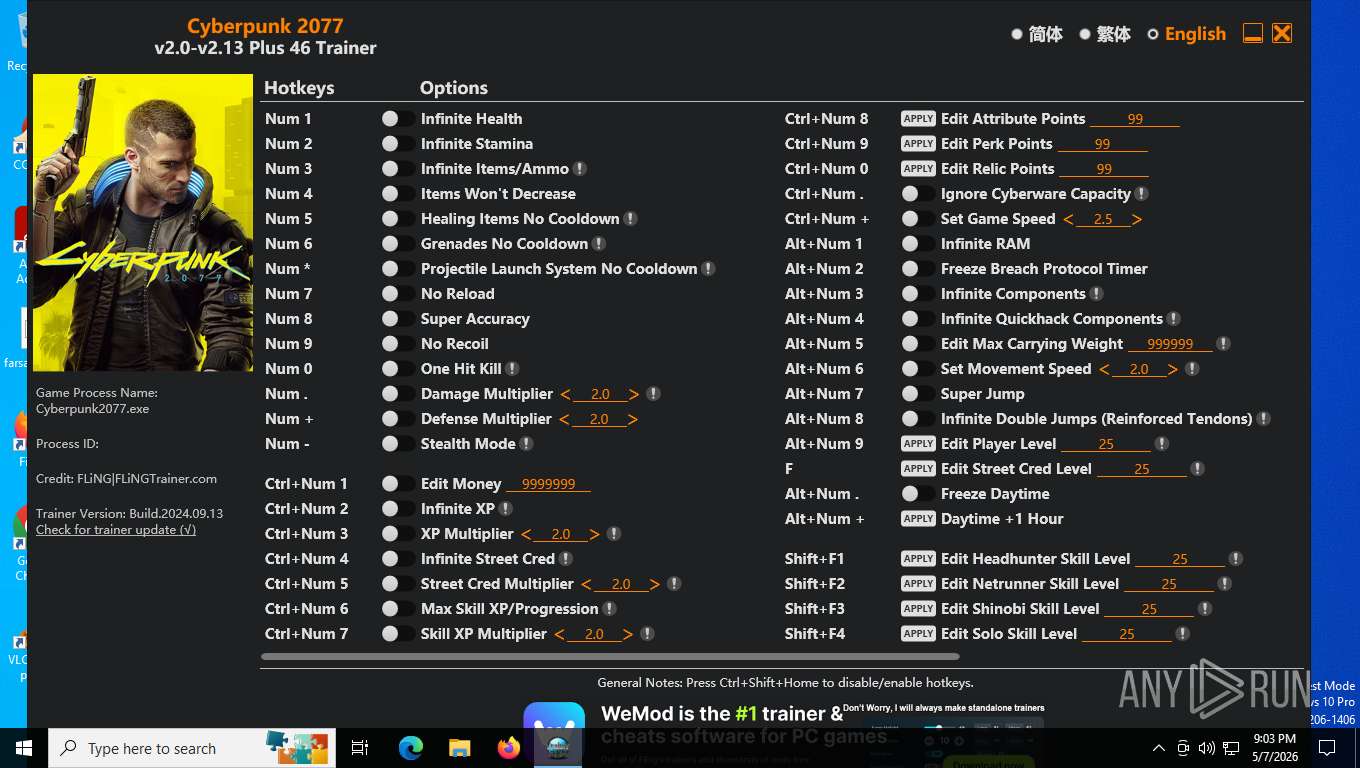Enable Super Jump toggle
This screenshot has width=1360, height=768.
click(x=918, y=394)
